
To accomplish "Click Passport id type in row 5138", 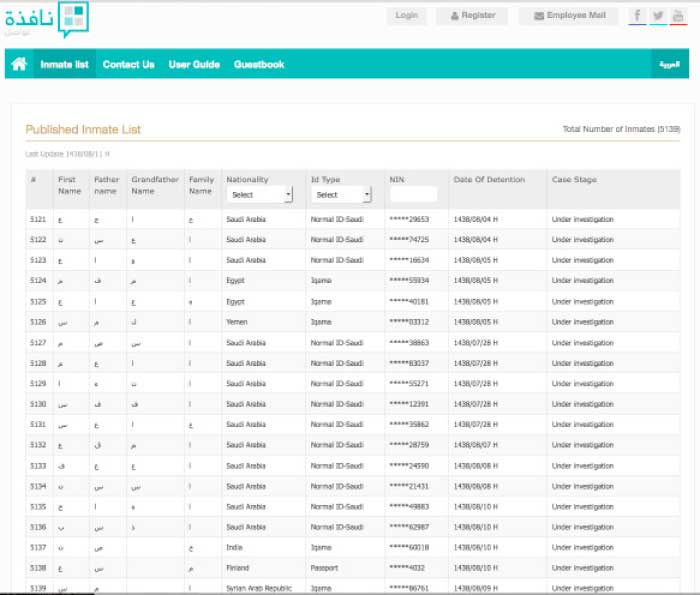I will coord(324,568).
